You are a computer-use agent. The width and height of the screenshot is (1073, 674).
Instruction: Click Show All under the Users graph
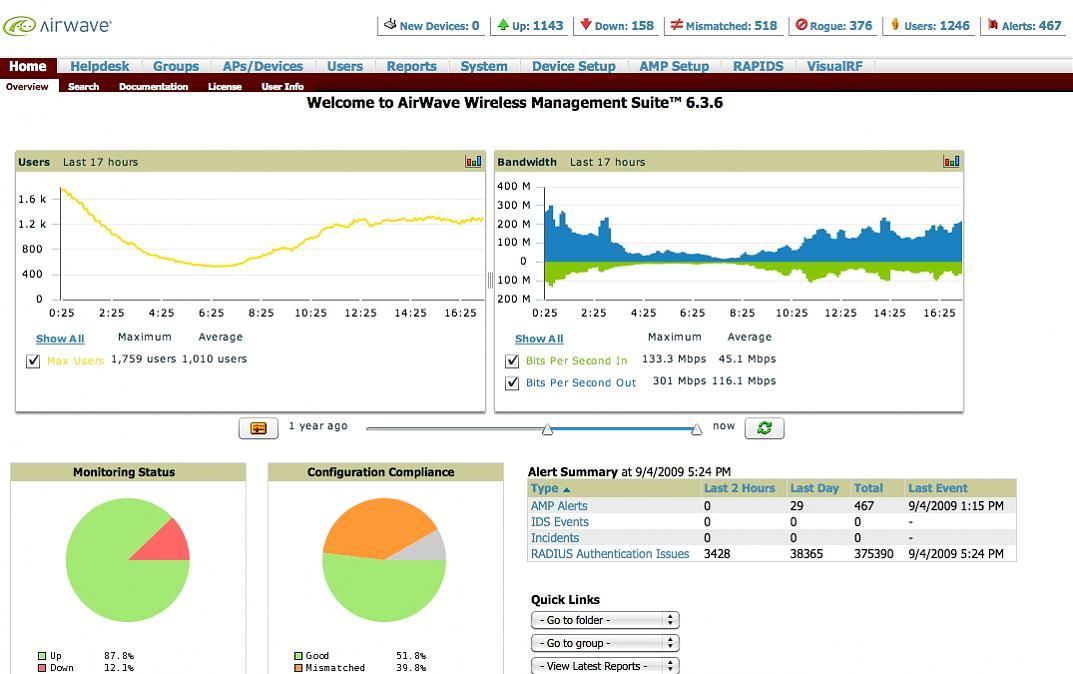click(x=59, y=339)
